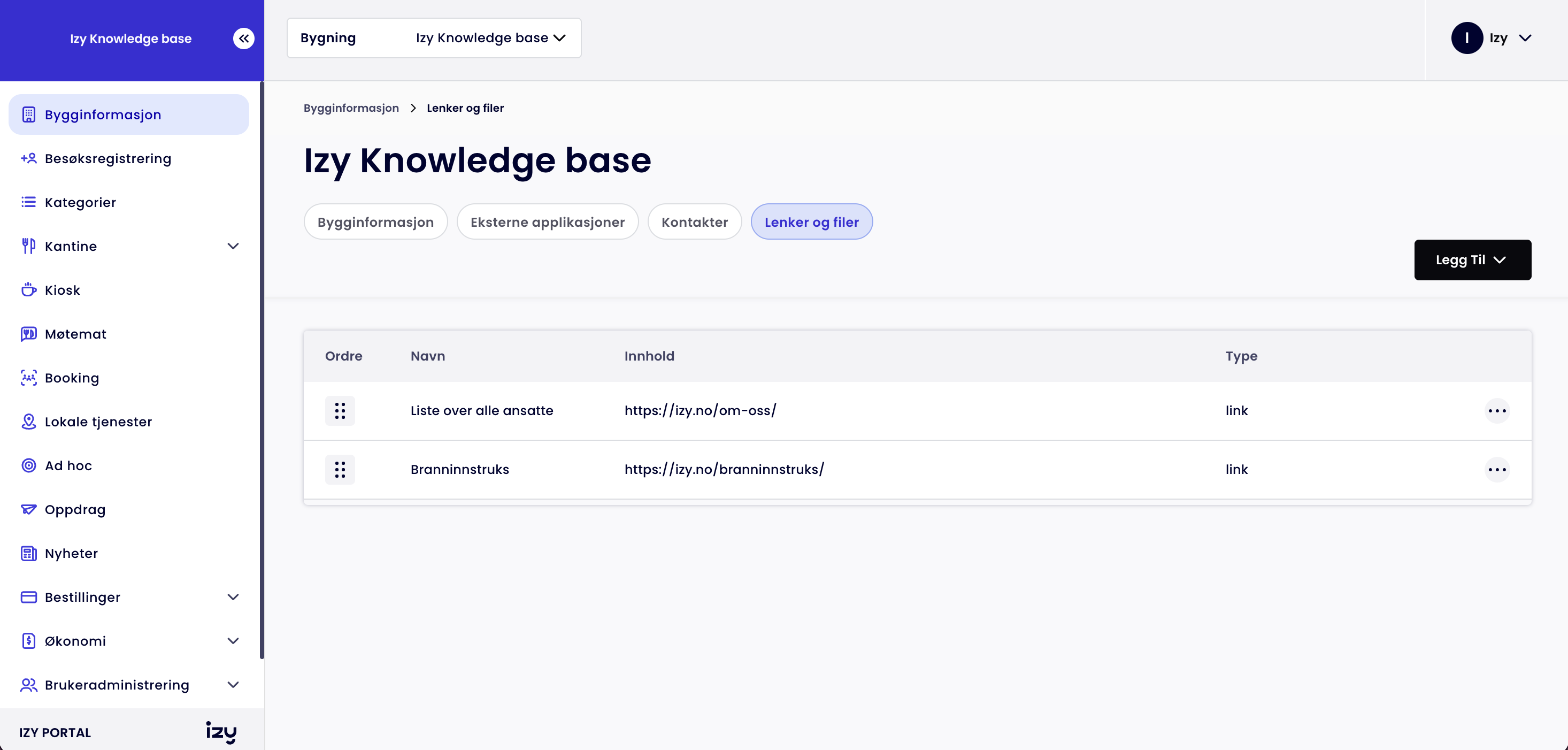
Task: Switch to the Kontakter tab
Action: [694, 222]
